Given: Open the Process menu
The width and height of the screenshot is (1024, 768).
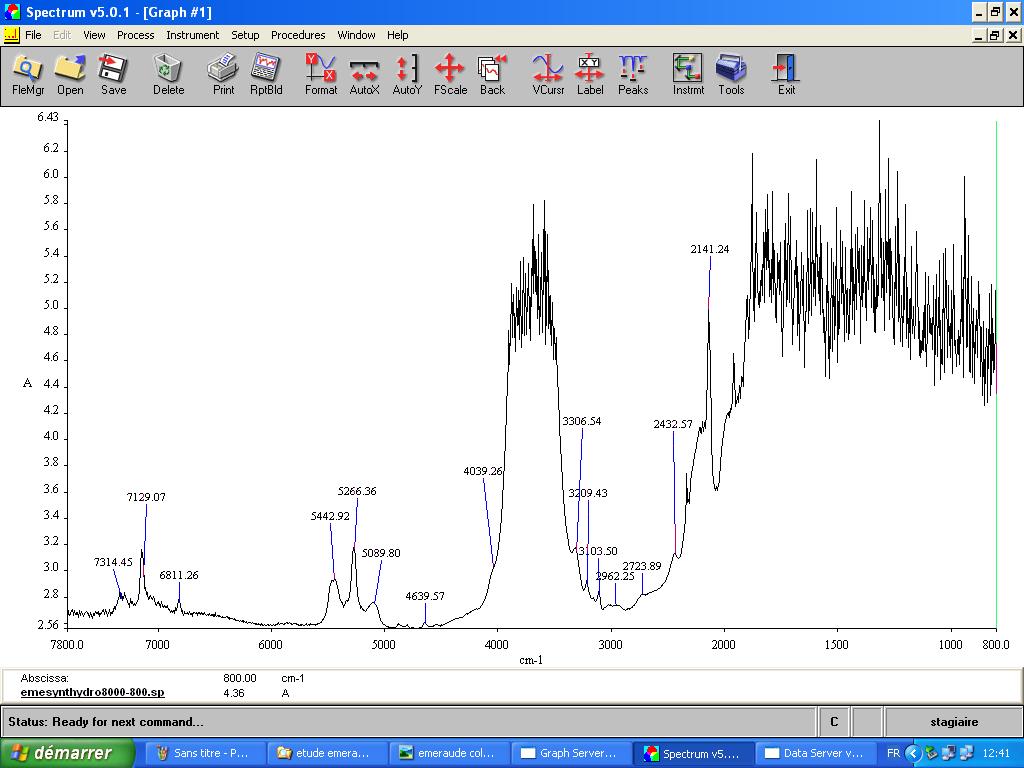Looking at the screenshot, I should coord(135,35).
